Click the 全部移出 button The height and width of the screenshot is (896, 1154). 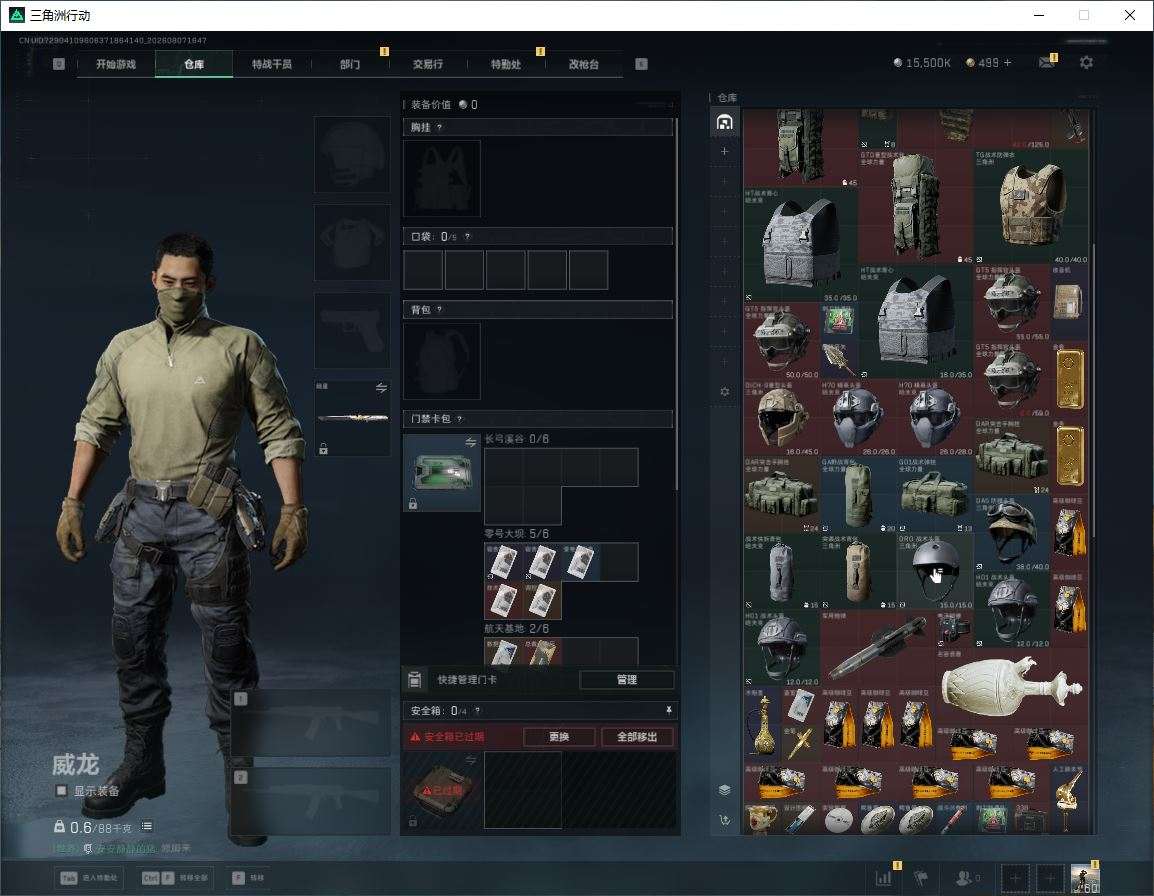tap(637, 736)
